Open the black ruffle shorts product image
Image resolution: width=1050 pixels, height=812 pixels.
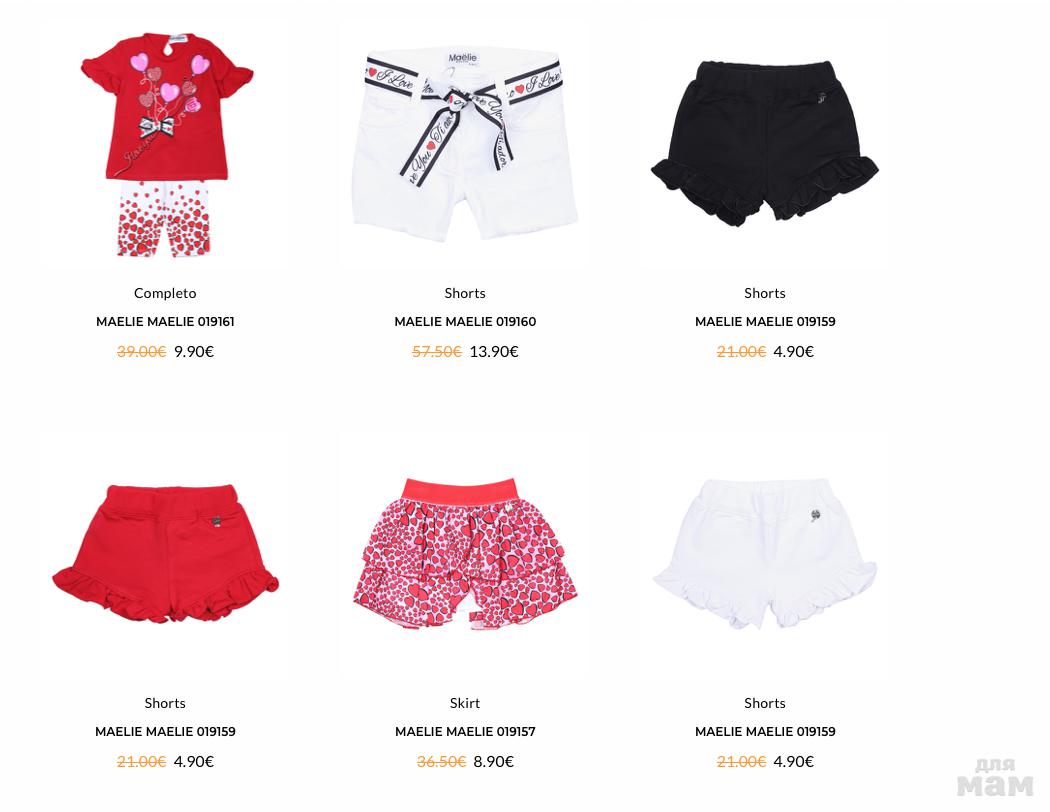click(x=765, y=143)
